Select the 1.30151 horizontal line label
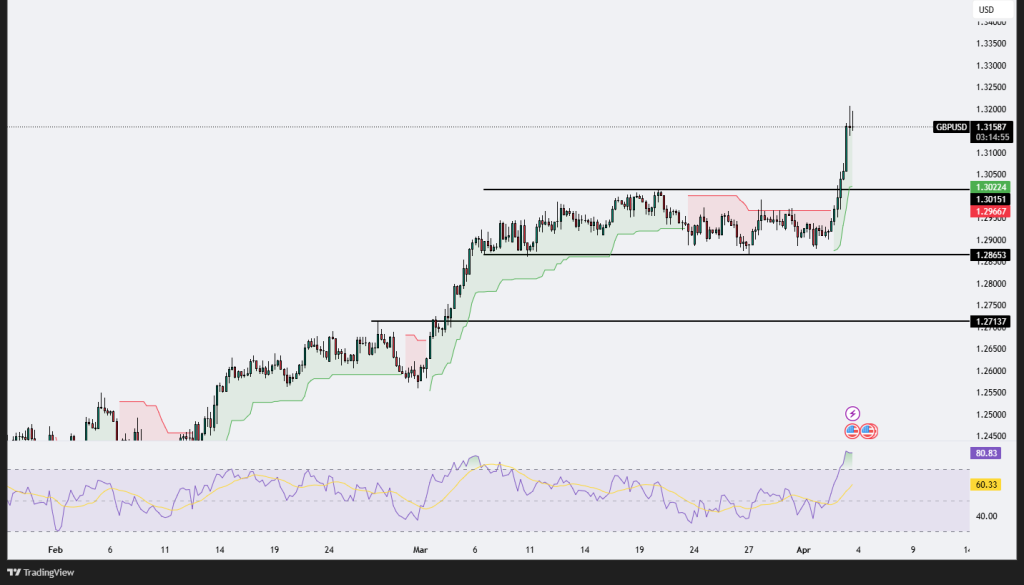 coord(992,200)
